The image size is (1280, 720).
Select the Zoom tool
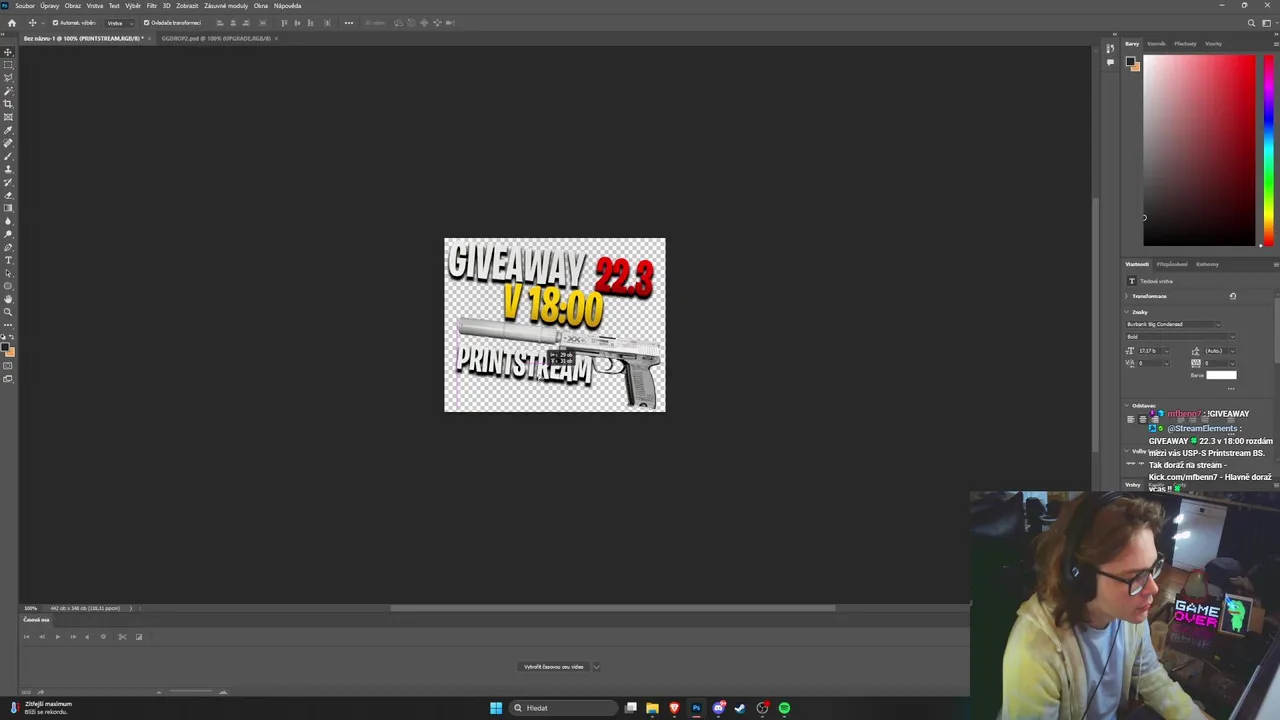pyautogui.click(x=8, y=312)
